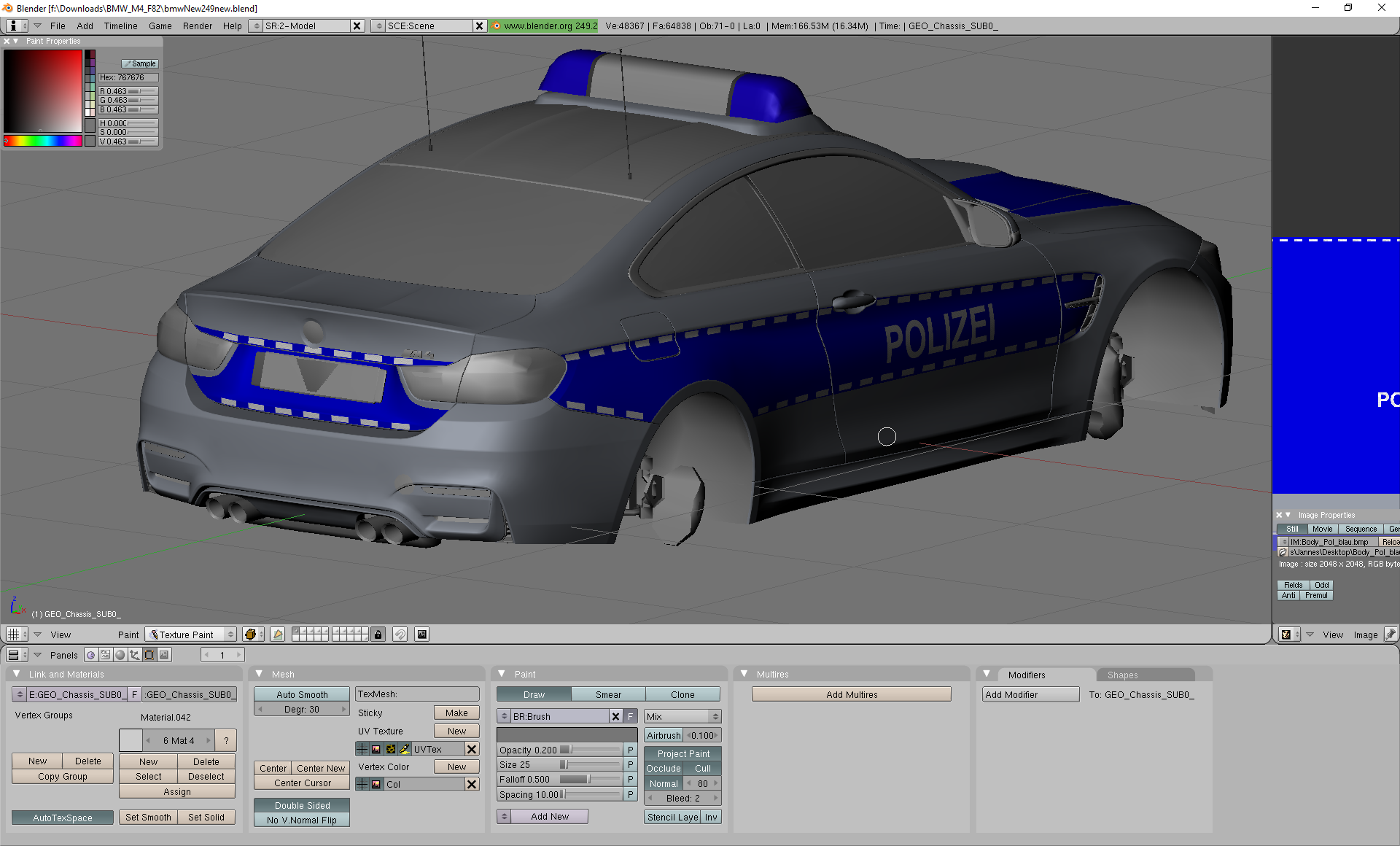Toggle Cull backfaces option
The height and width of the screenshot is (846, 1400).
click(x=702, y=768)
